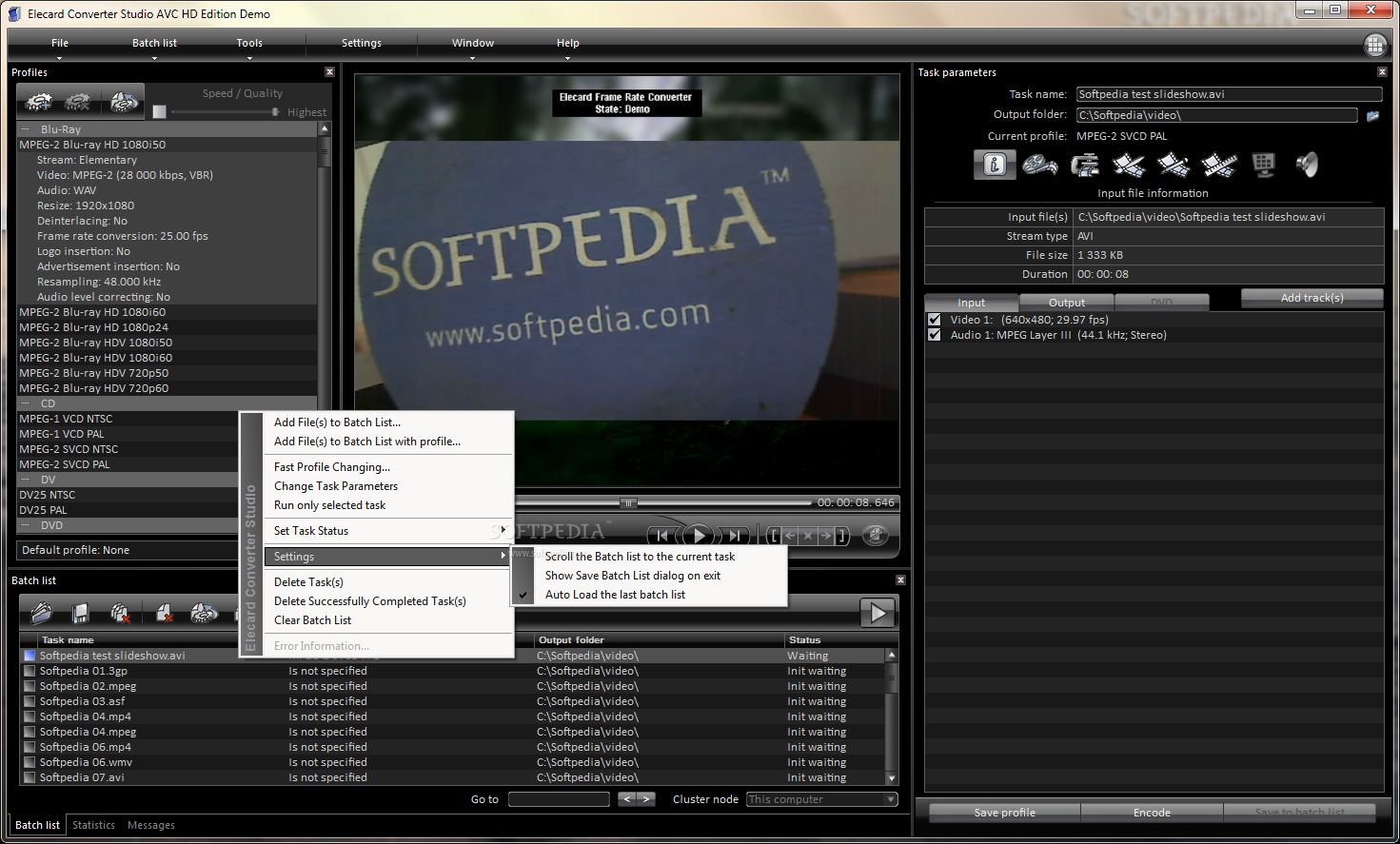Click the Encode button
Viewport: 1400px width, 844px height.
pos(1152,813)
